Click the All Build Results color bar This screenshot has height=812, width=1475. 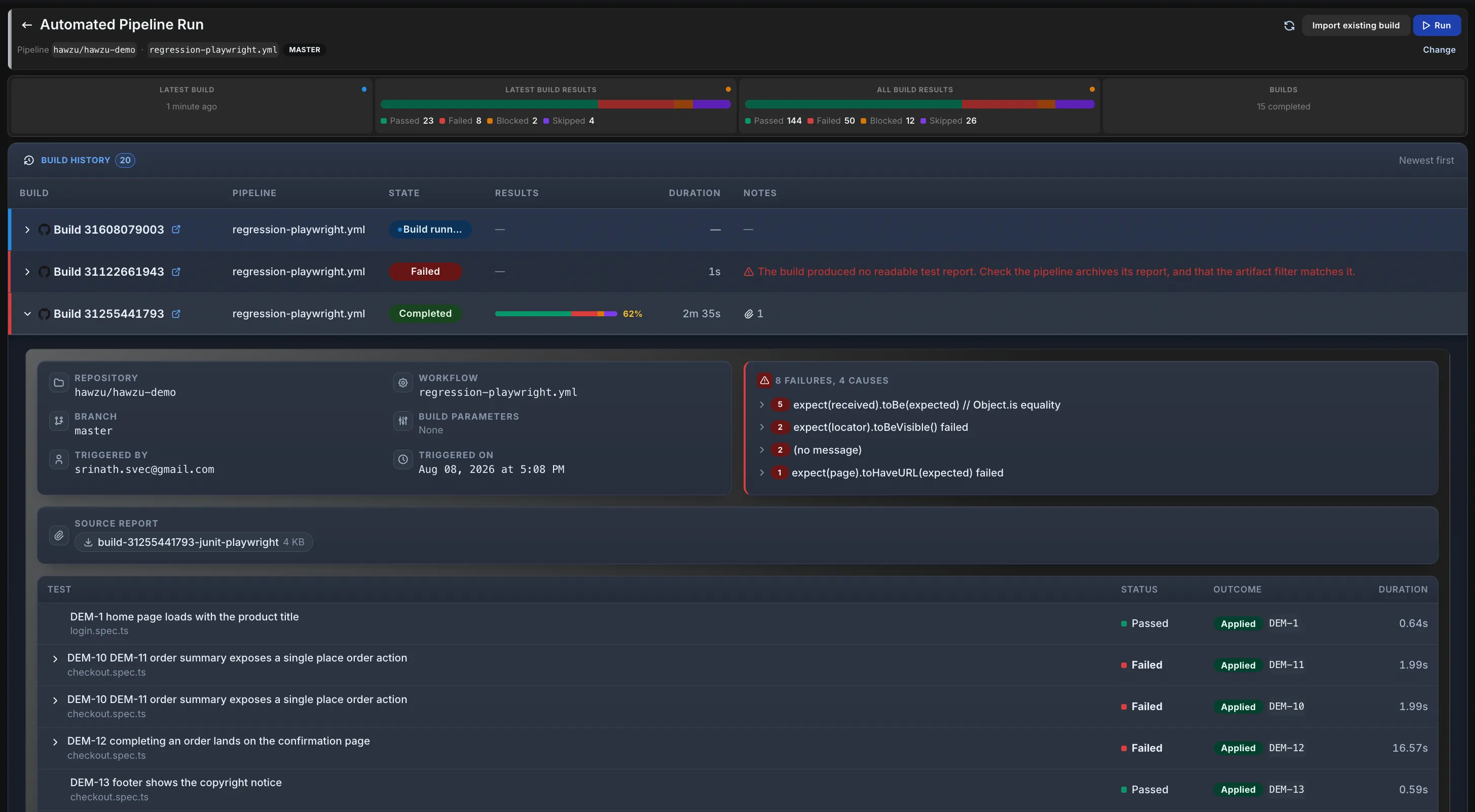point(919,105)
